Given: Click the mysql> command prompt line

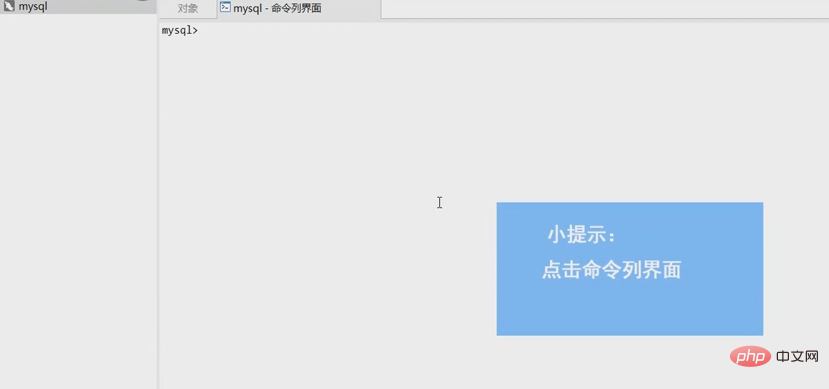Looking at the screenshot, I should pyautogui.click(x=180, y=31).
